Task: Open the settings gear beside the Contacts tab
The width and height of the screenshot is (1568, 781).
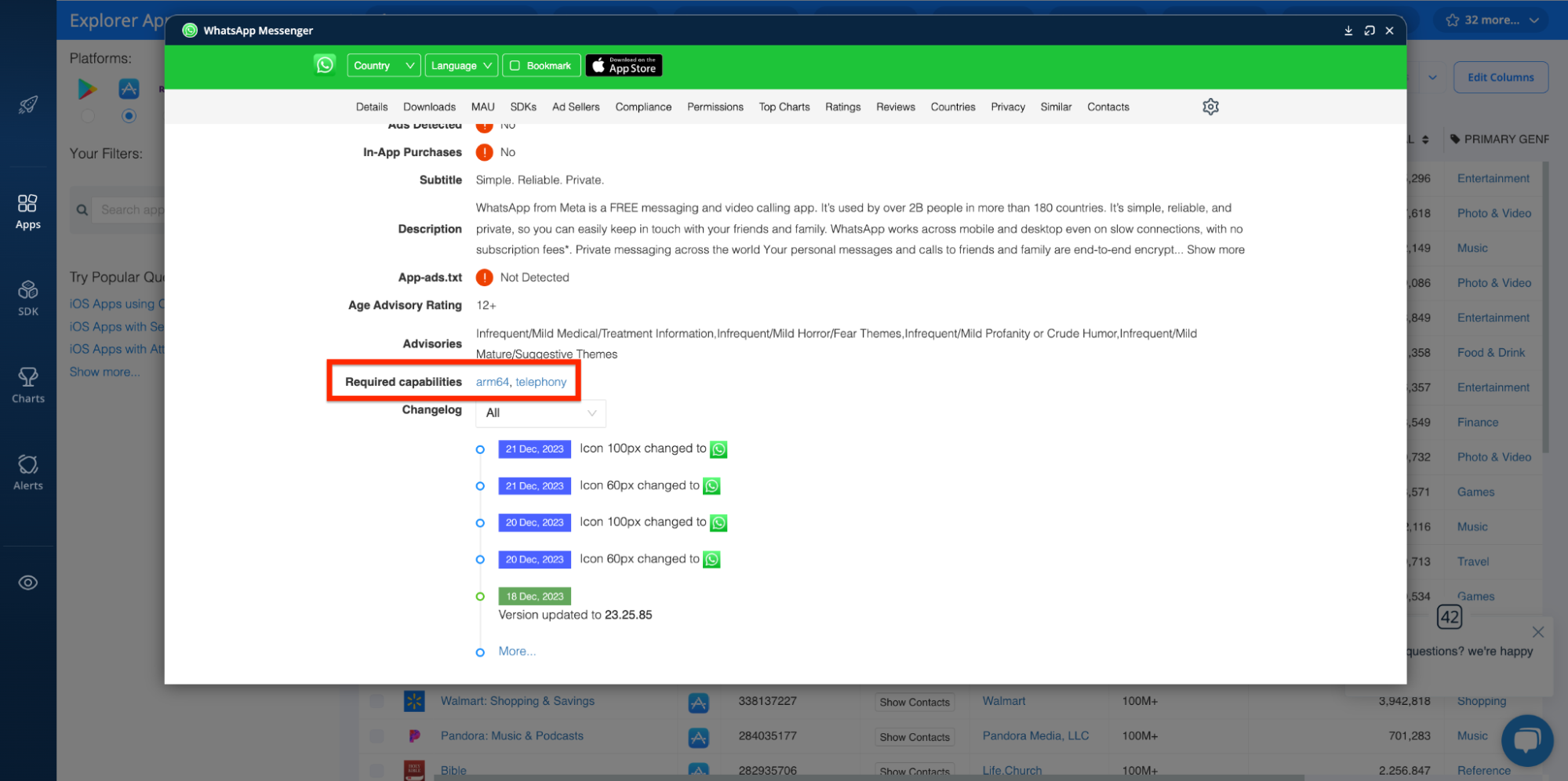Action: tap(1210, 107)
